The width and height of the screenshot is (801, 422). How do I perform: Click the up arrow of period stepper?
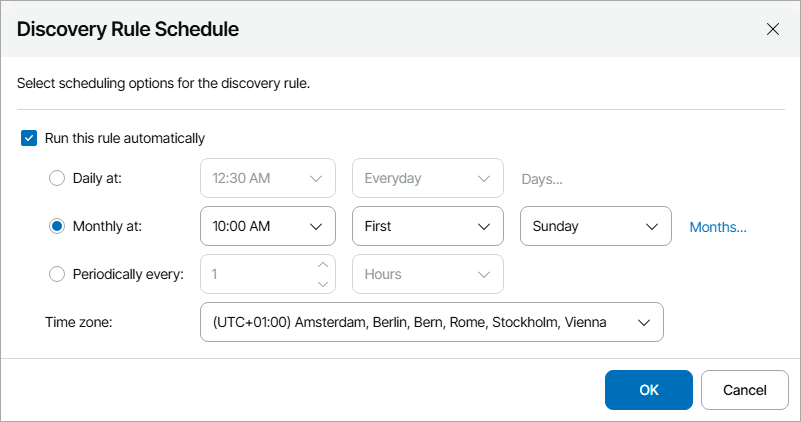pos(322,265)
